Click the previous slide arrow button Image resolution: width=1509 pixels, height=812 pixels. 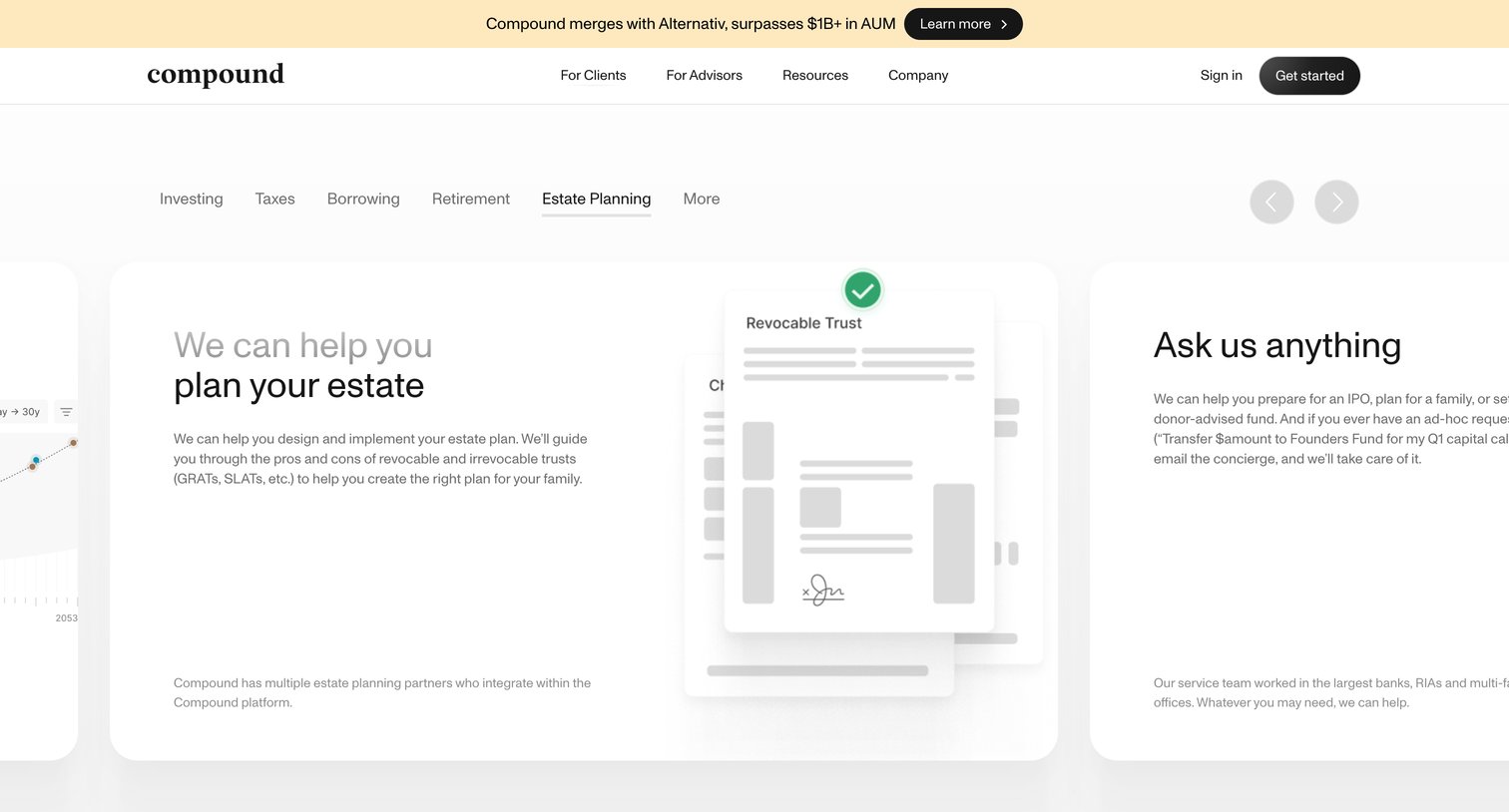pos(1271,203)
